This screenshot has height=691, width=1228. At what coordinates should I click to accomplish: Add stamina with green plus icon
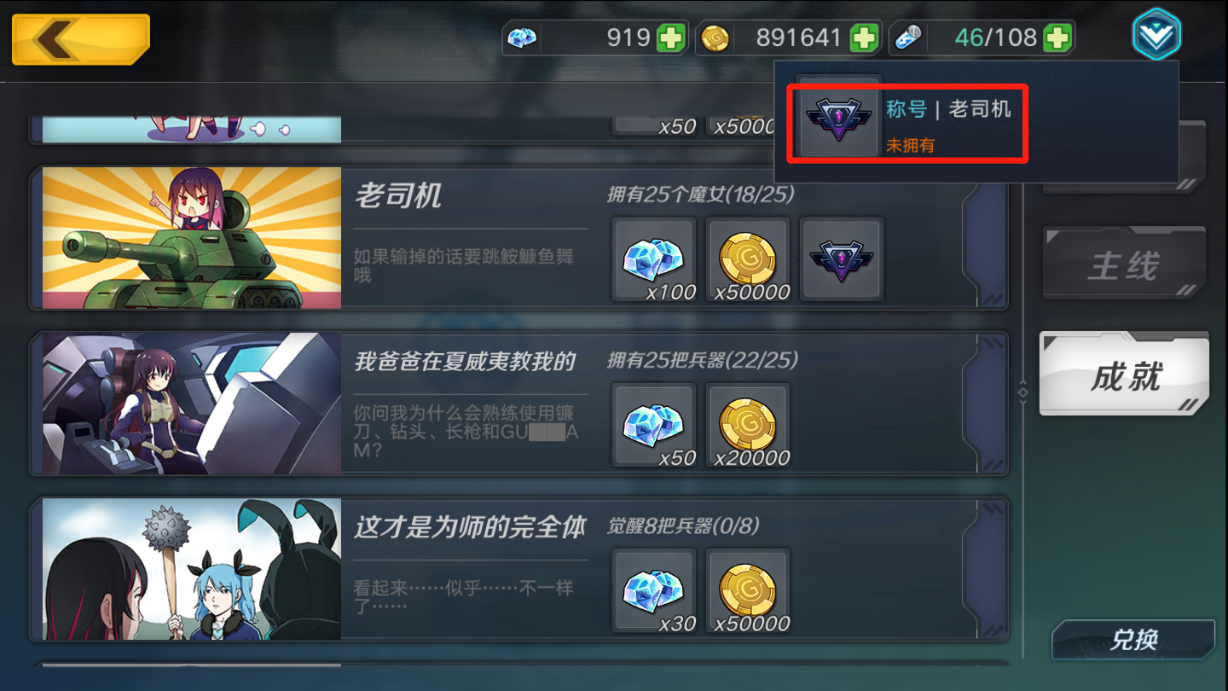click(x=1057, y=39)
